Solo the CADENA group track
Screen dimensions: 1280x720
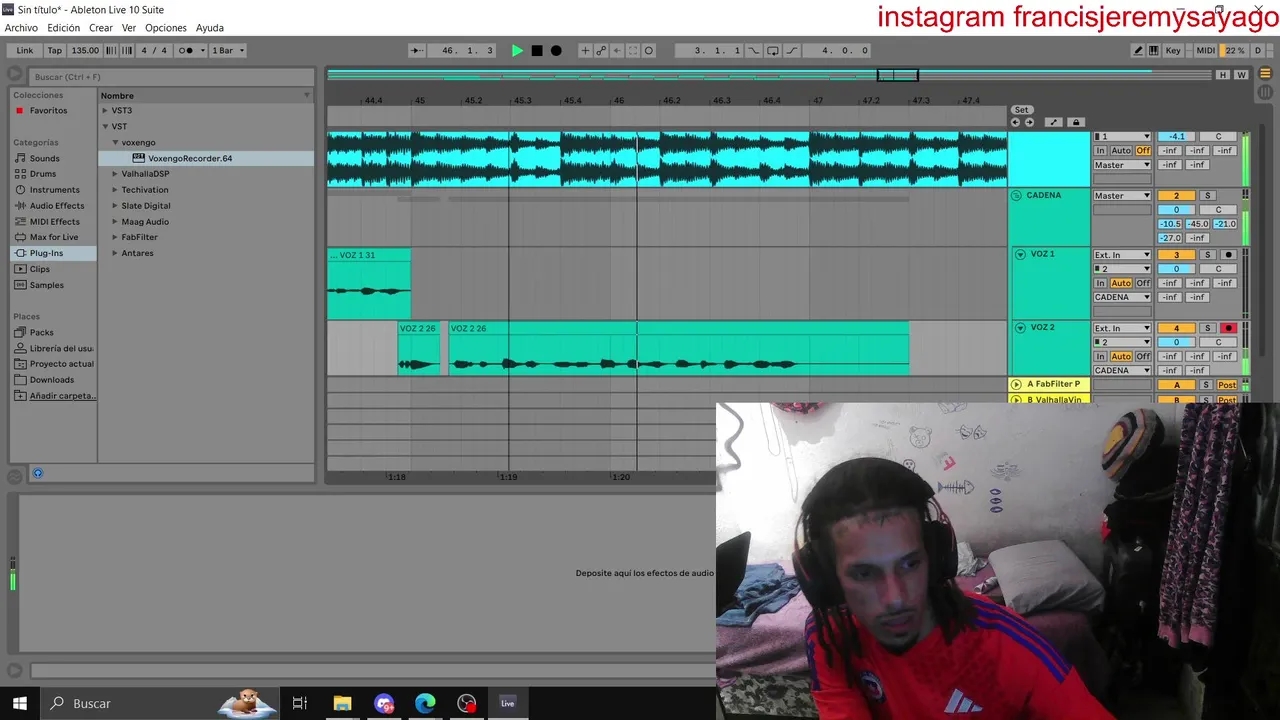click(x=1207, y=195)
